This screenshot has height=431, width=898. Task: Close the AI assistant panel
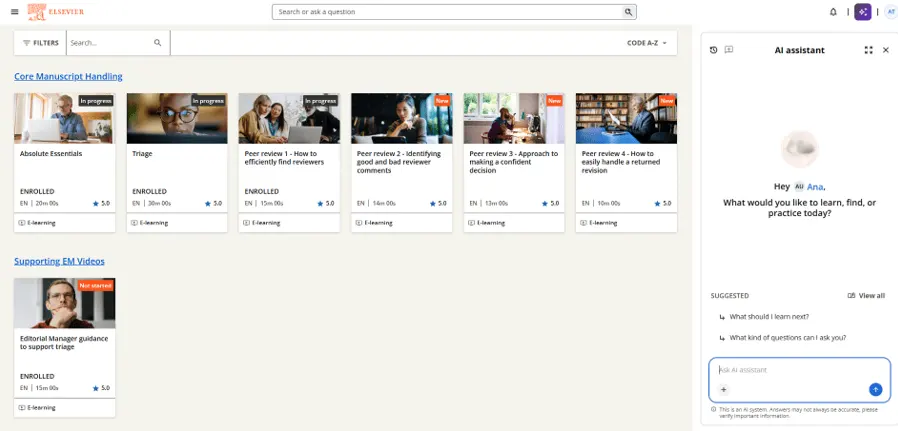click(x=885, y=50)
